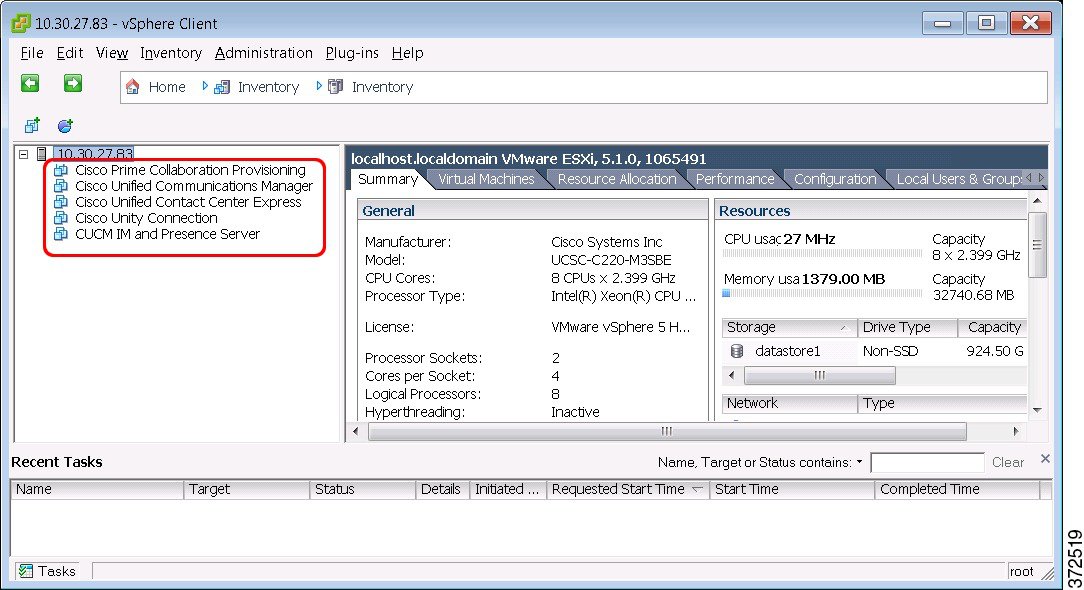Click the VM icon for Cisco Unity Connection

[61, 218]
